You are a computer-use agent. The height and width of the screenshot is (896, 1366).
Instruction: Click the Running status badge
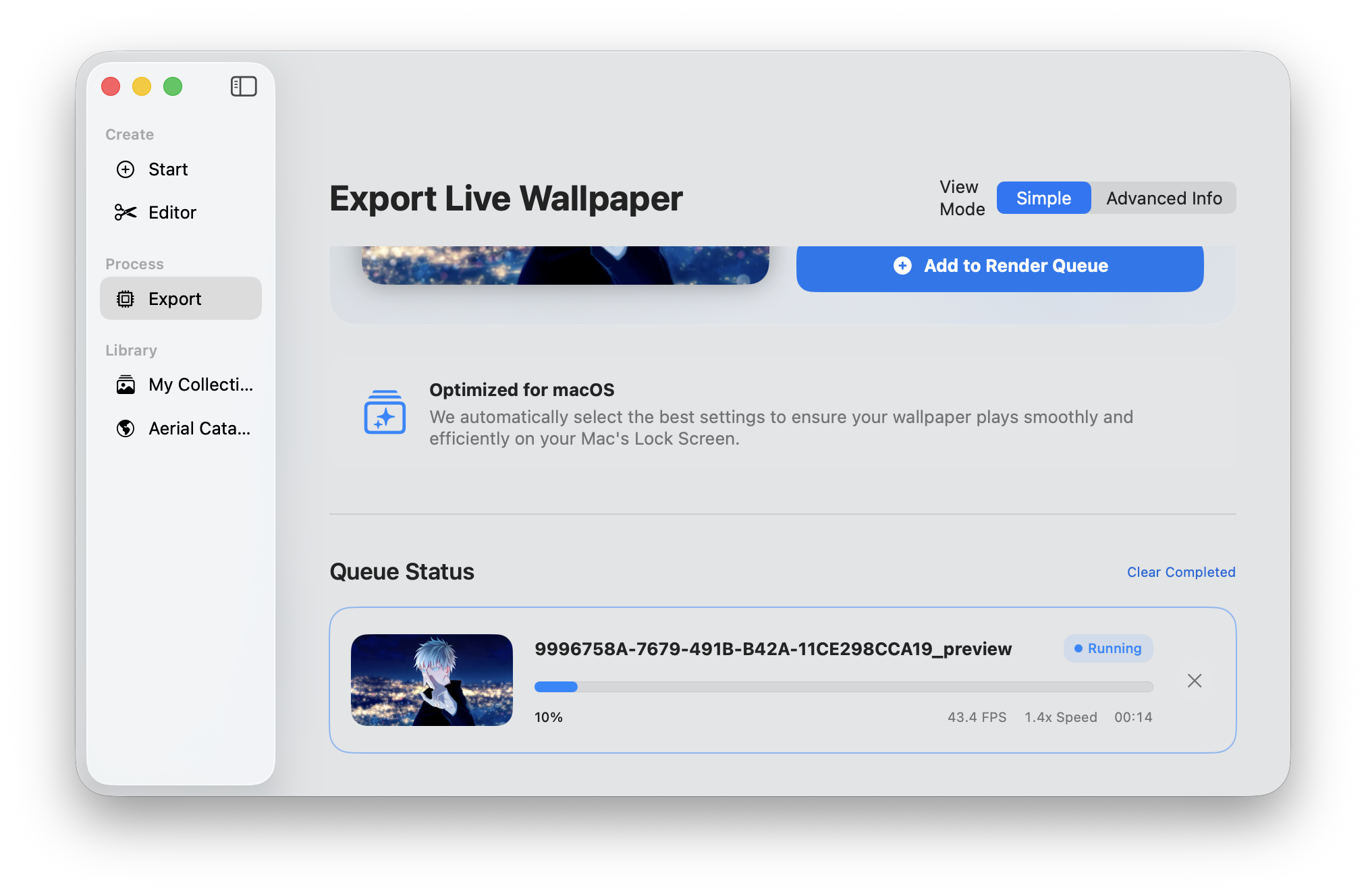click(1108, 648)
